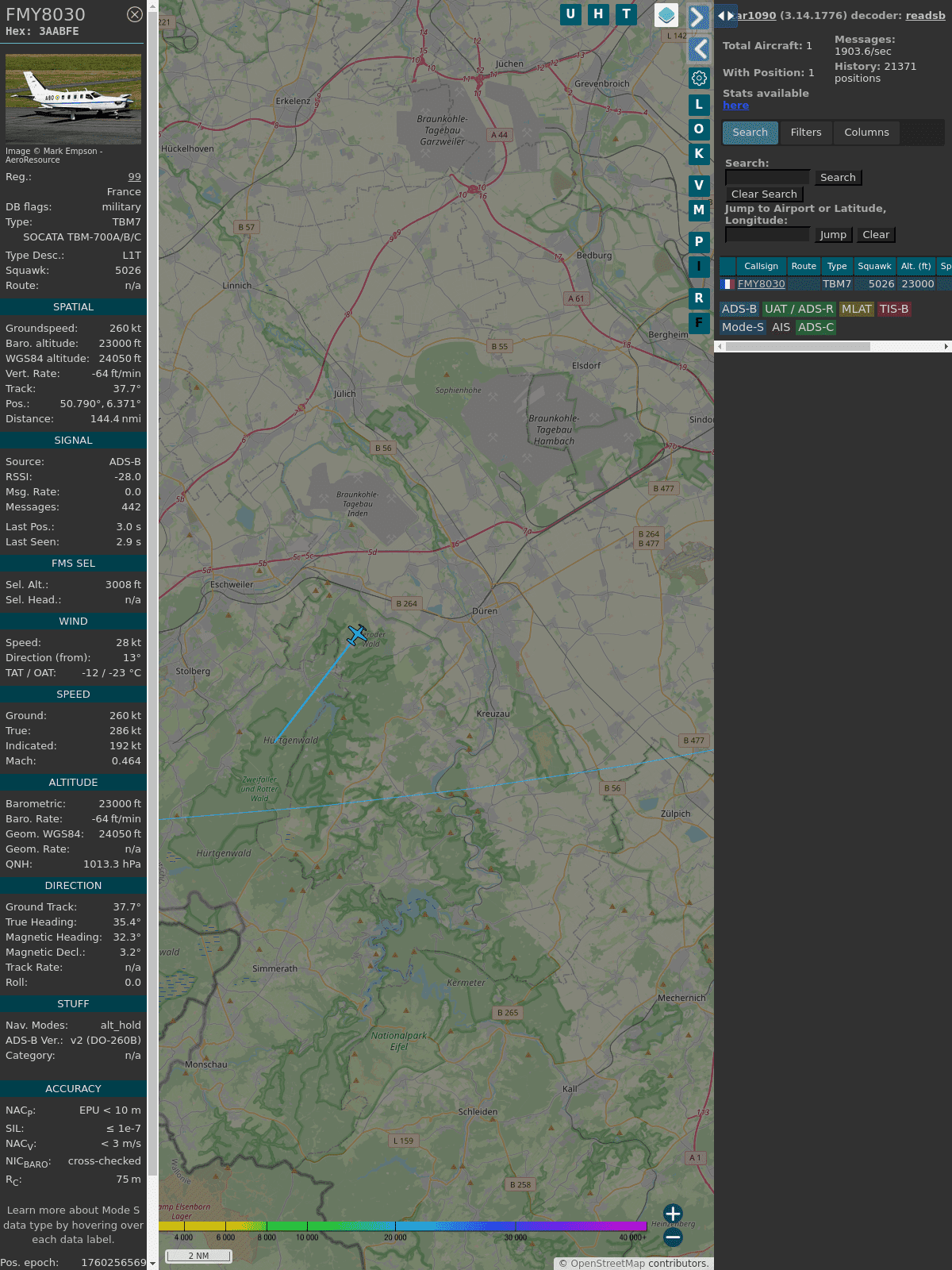
Task: Click the T map toggle button
Action: (627, 14)
